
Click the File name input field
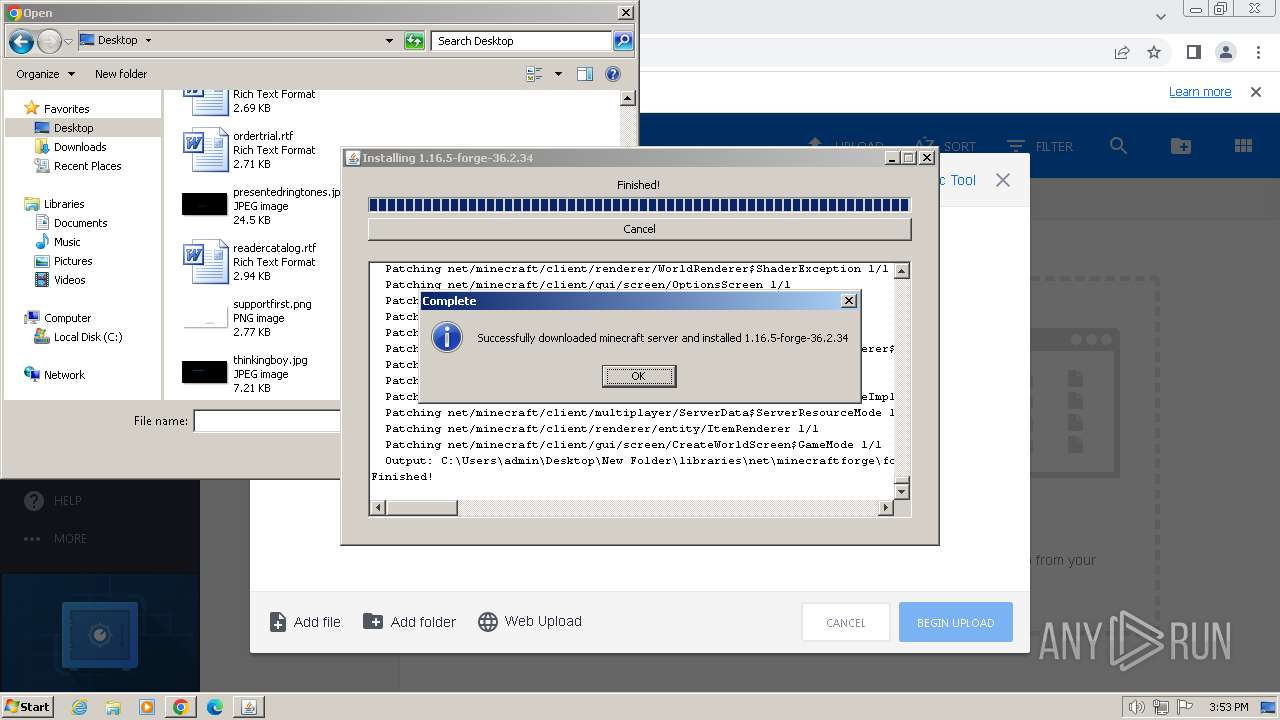coord(267,421)
